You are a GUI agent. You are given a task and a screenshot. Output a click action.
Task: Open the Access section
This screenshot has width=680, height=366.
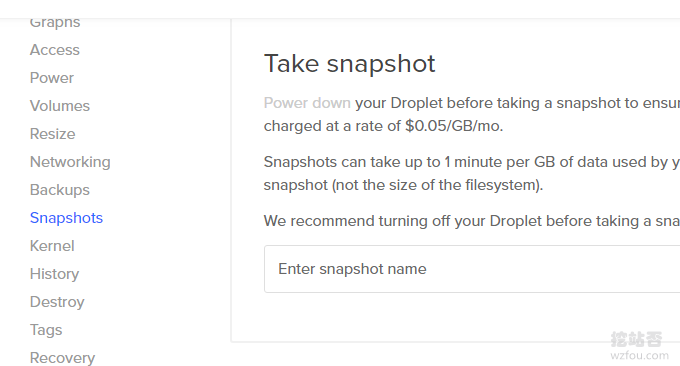coord(55,50)
